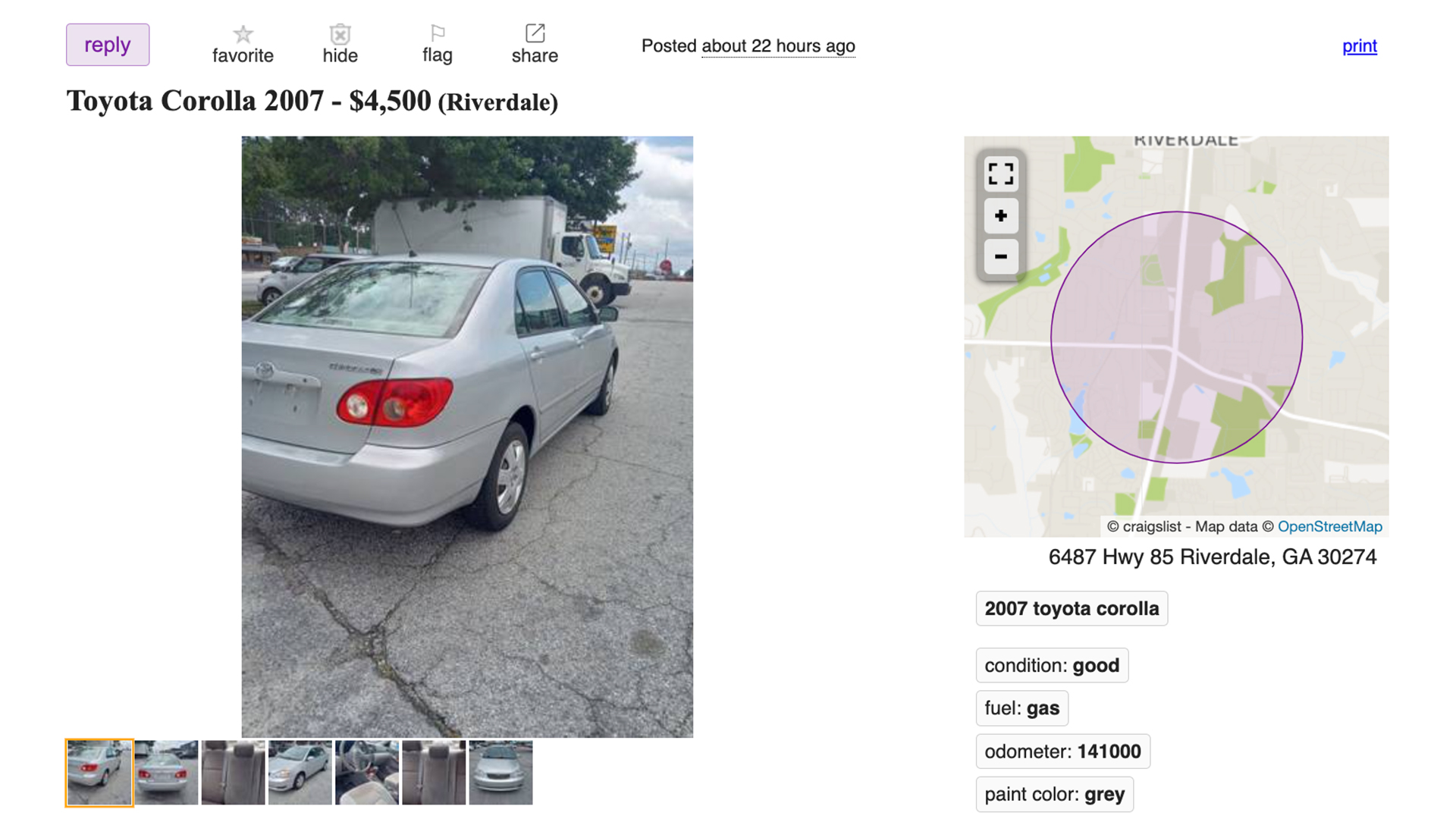Select the first thumbnail of rear view
The image size is (1456, 819).
pos(99,773)
